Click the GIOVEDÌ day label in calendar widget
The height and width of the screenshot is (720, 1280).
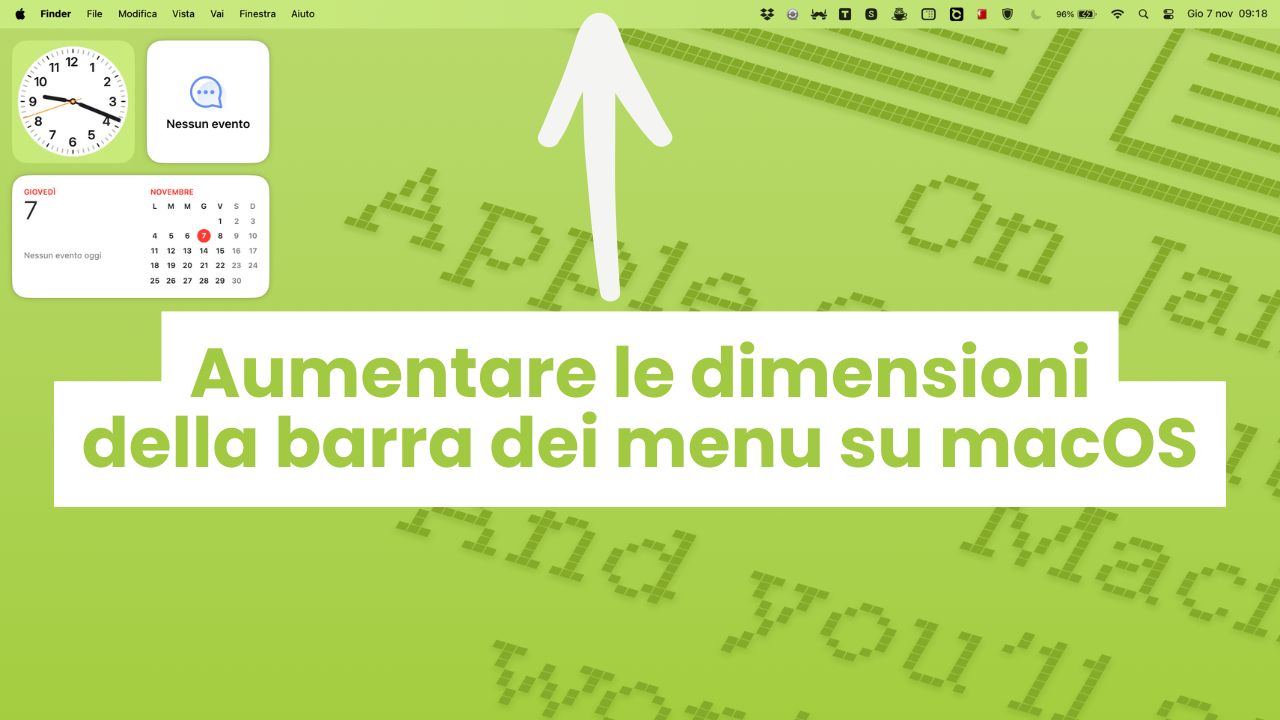click(x=40, y=192)
